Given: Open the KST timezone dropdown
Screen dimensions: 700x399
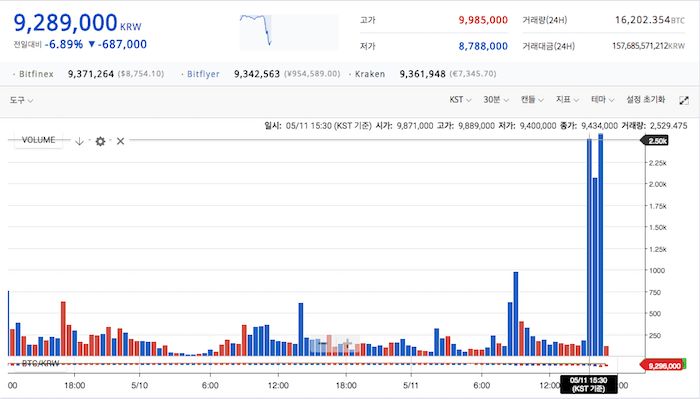Looking at the screenshot, I should [460, 100].
